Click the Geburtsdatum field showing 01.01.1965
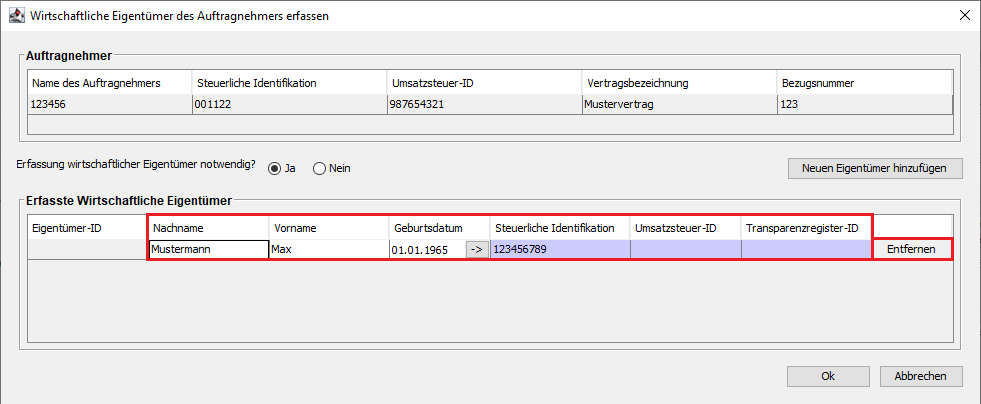Image resolution: width=981 pixels, height=404 pixels. tap(427, 250)
